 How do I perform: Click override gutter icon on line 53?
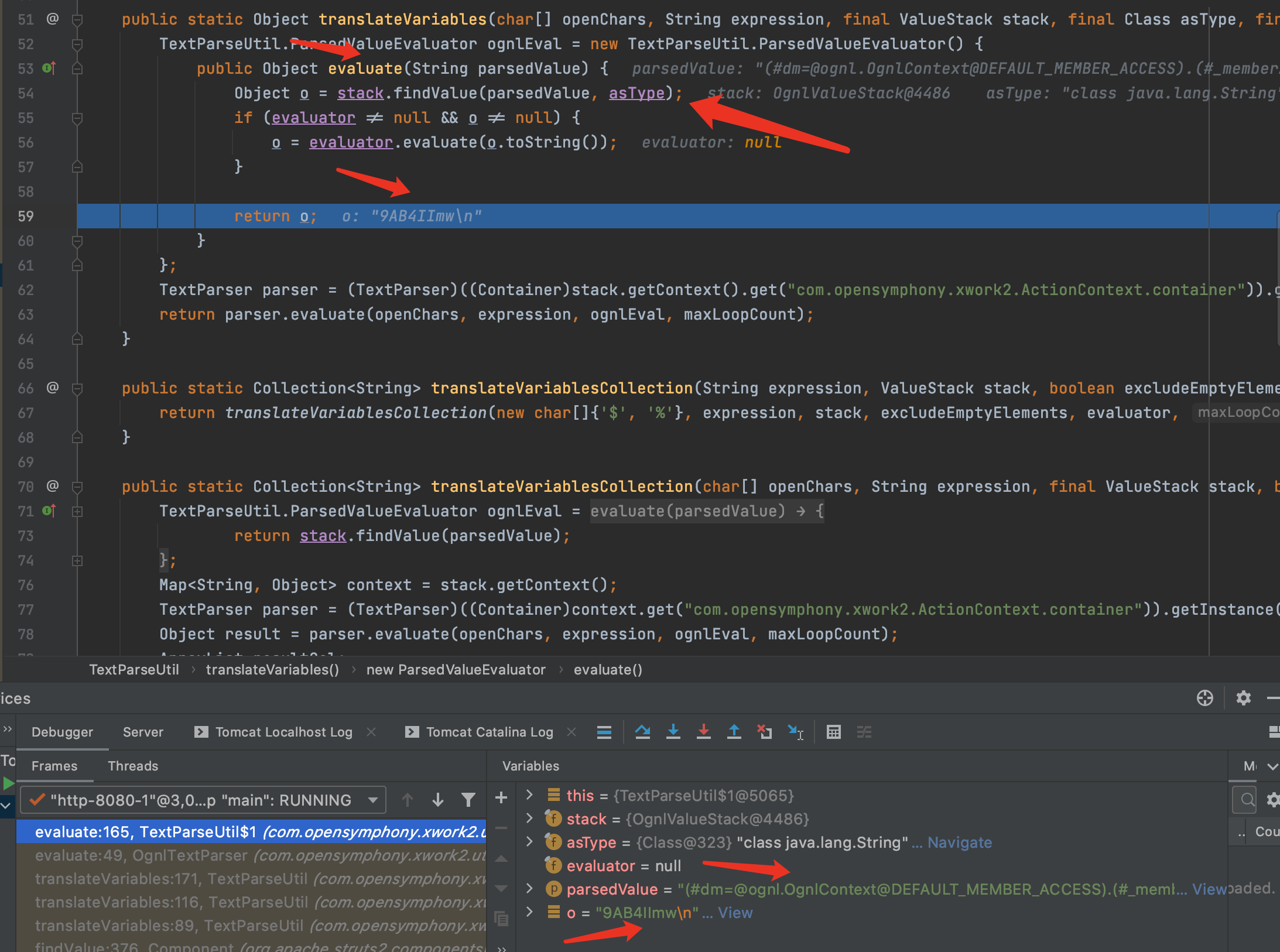(x=50, y=69)
